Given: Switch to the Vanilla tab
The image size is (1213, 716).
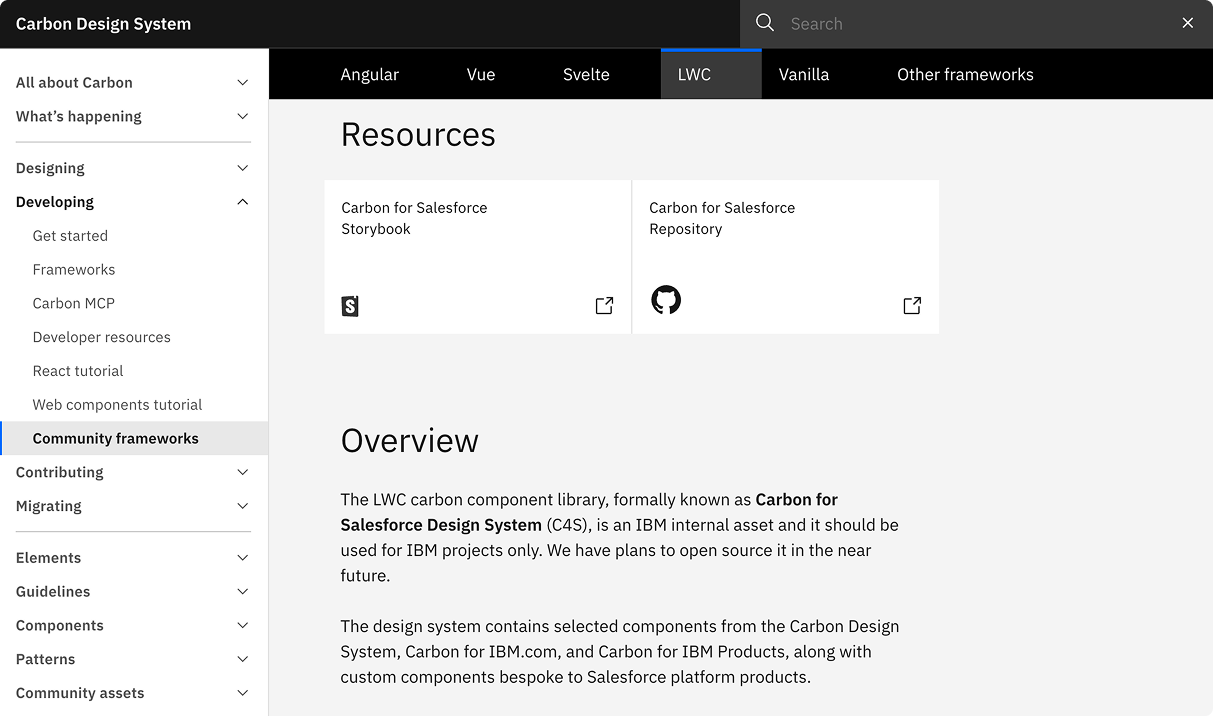Looking at the screenshot, I should click(804, 74).
